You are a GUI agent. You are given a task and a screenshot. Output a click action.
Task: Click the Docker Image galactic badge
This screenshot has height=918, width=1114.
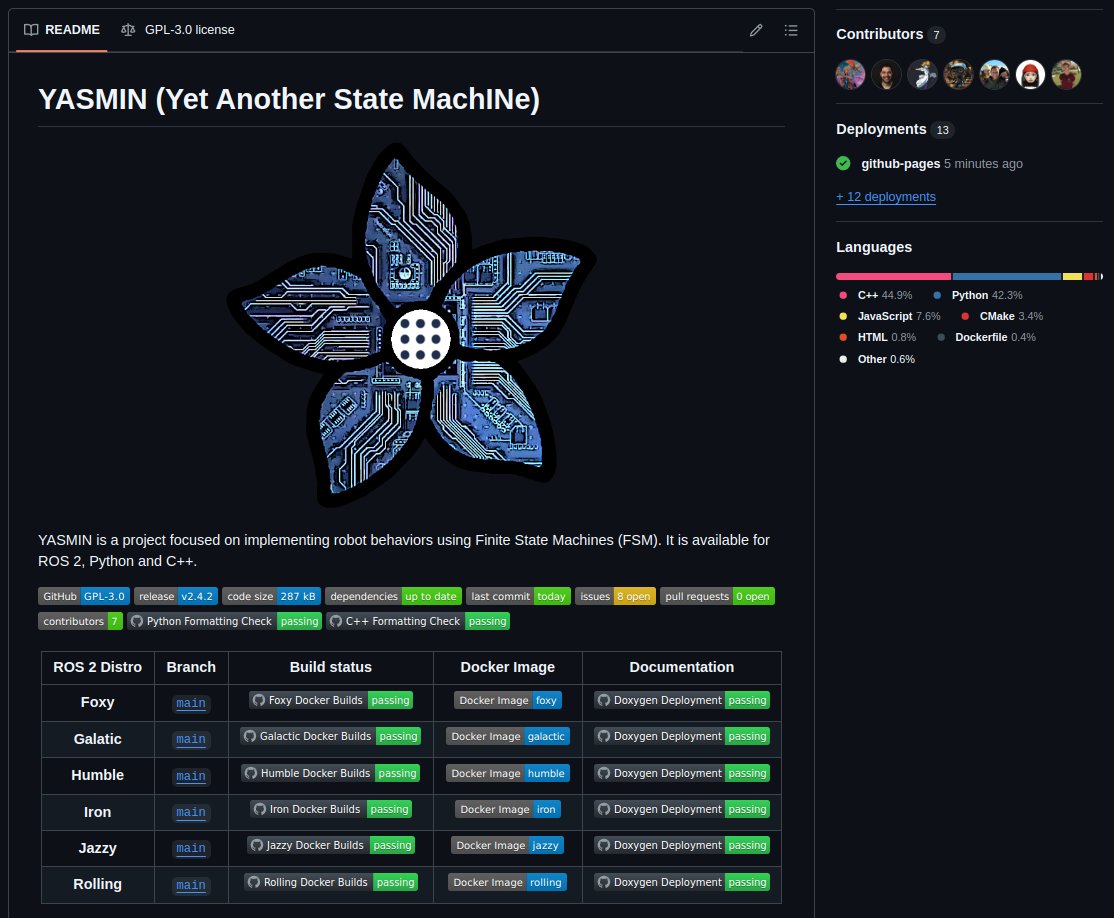(508, 736)
